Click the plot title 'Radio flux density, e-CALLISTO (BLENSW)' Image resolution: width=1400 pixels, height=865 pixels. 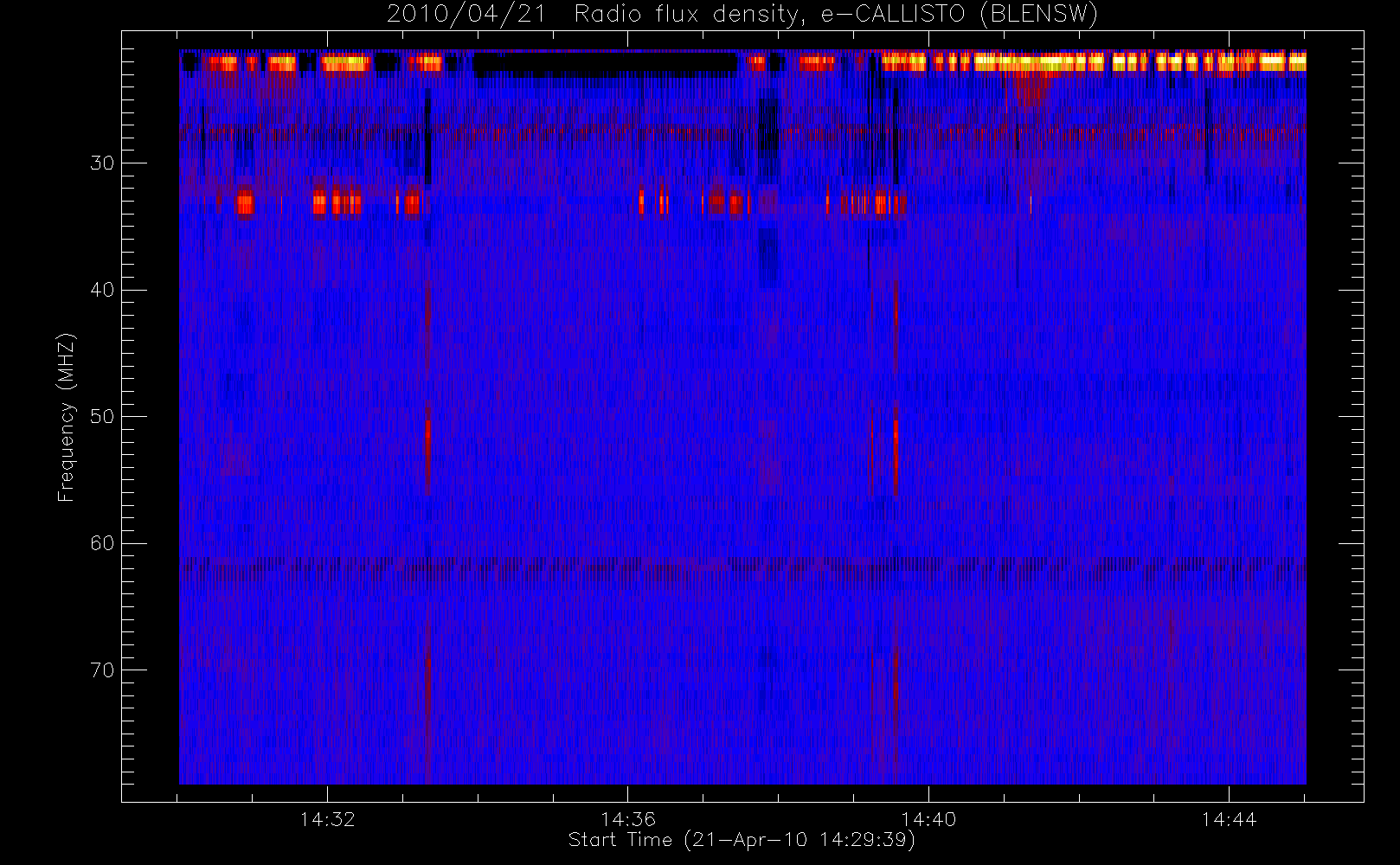coord(836,15)
